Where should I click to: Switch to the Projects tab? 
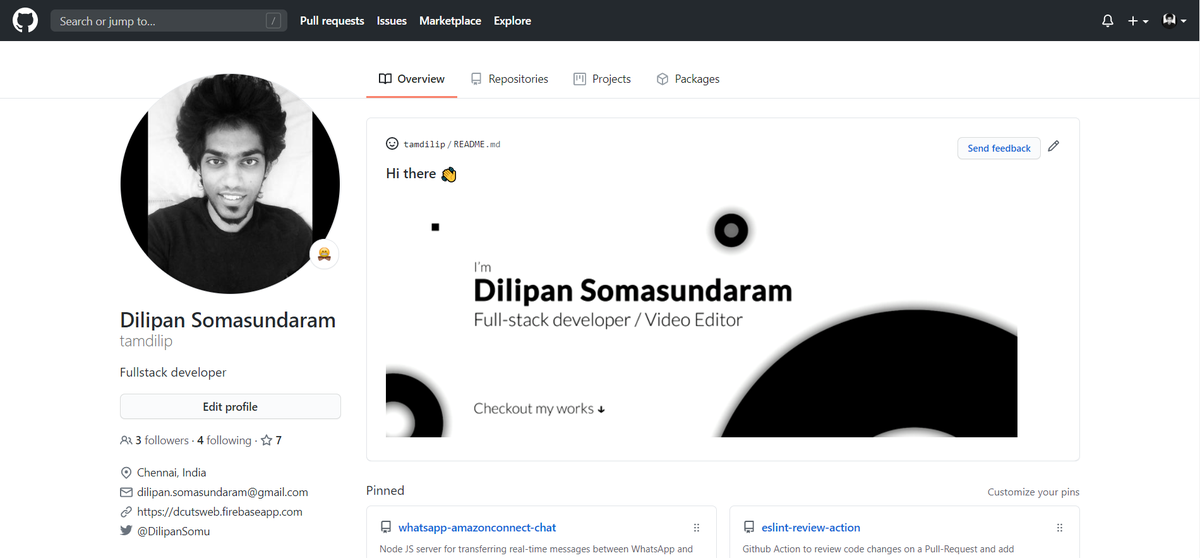[602, 79]
